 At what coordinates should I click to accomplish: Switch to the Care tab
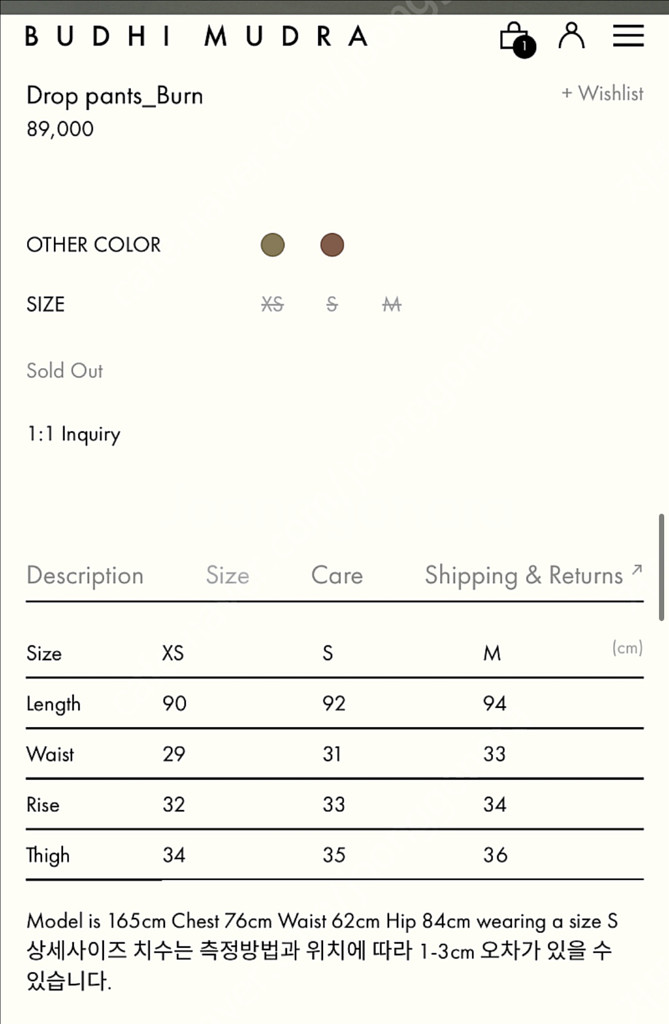pos(337,576)
